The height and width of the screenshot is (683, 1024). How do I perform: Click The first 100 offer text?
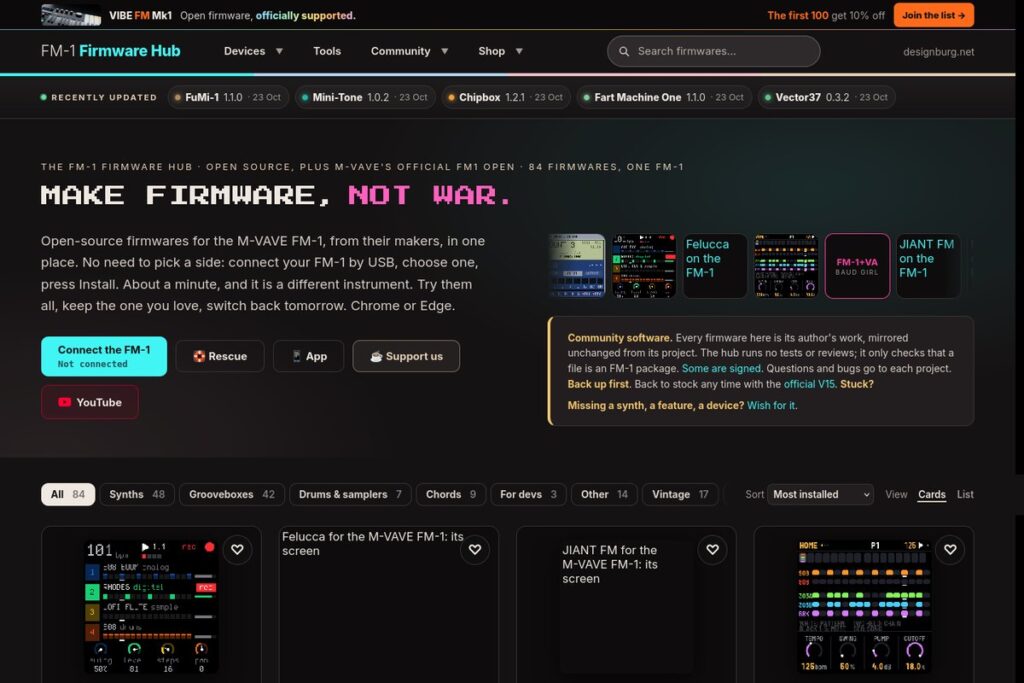(x=797, y=15)
